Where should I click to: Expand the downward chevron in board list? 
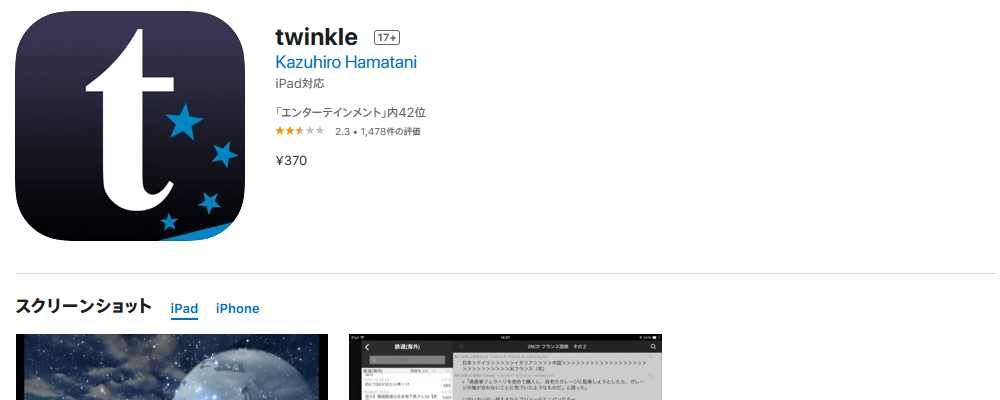[447, 371]
